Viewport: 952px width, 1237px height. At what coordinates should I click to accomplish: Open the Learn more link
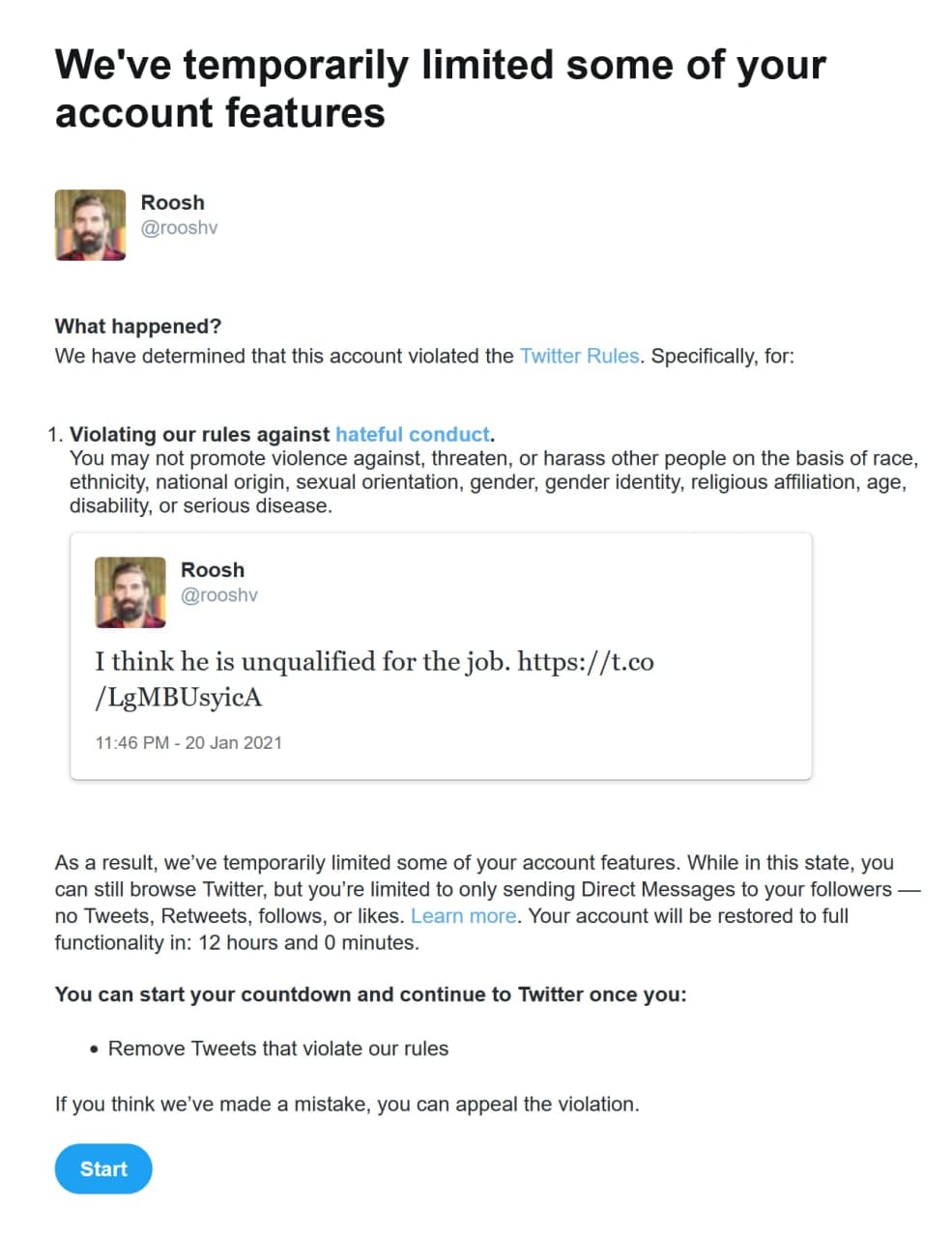point(464,915)
